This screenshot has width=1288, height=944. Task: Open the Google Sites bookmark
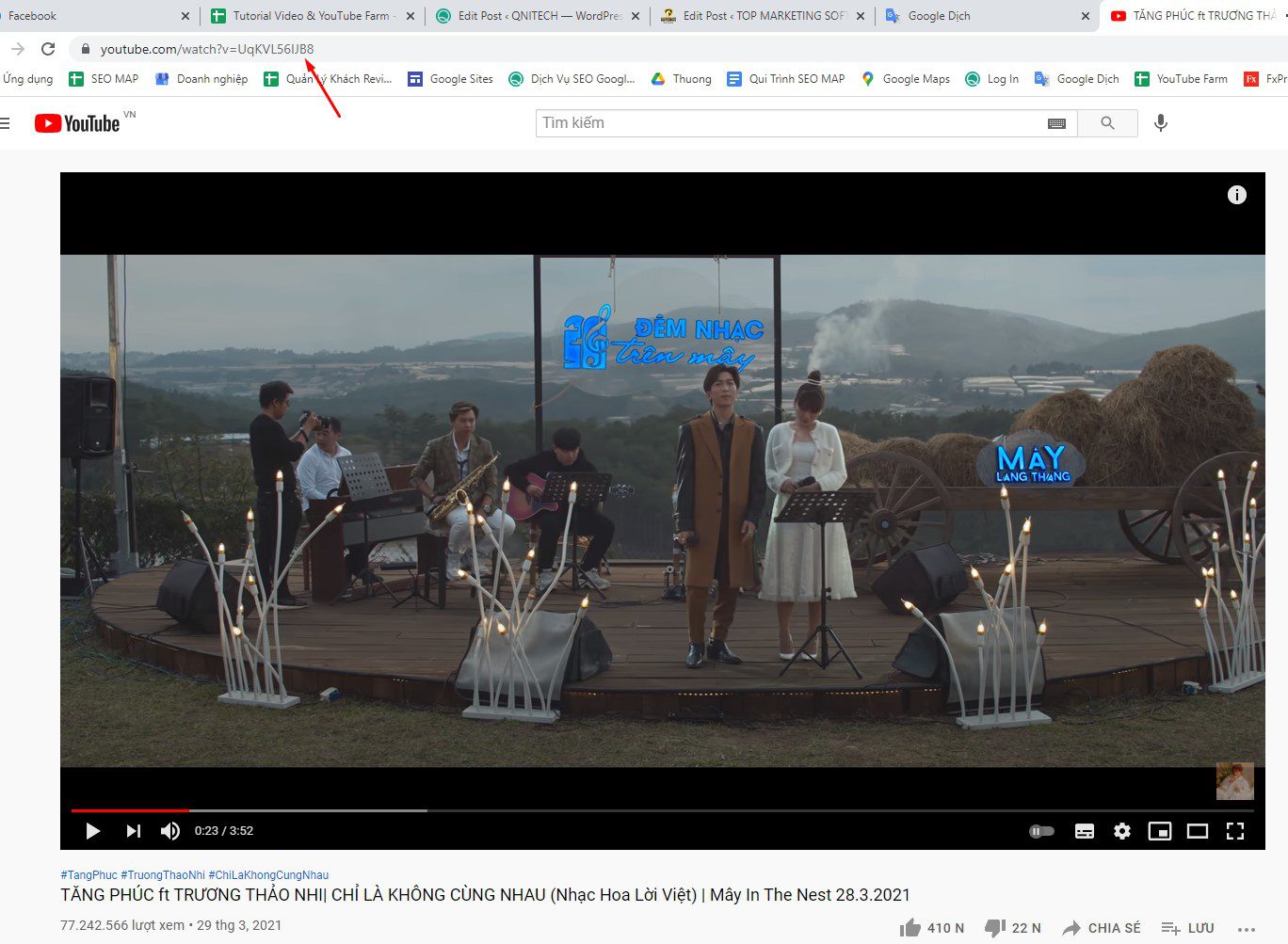click(450, 79)
